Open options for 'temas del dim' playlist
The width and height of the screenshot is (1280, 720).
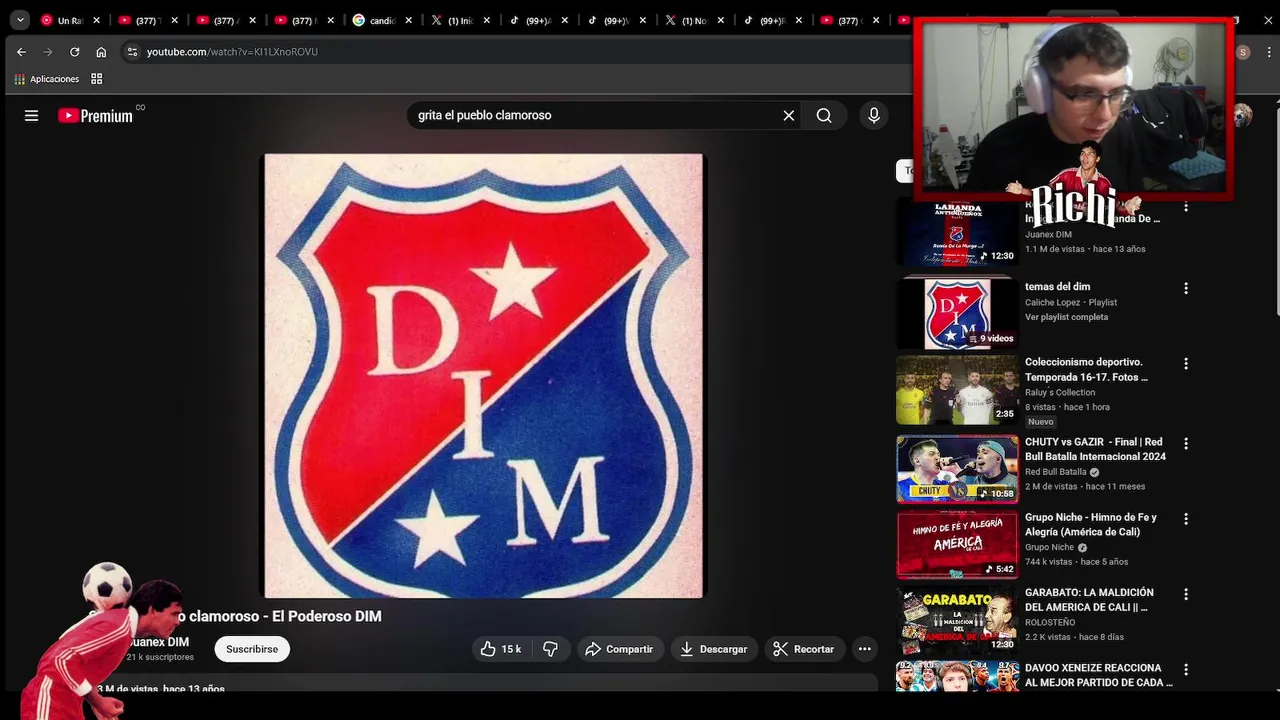pyautogui.click(x=1186, y=288)
